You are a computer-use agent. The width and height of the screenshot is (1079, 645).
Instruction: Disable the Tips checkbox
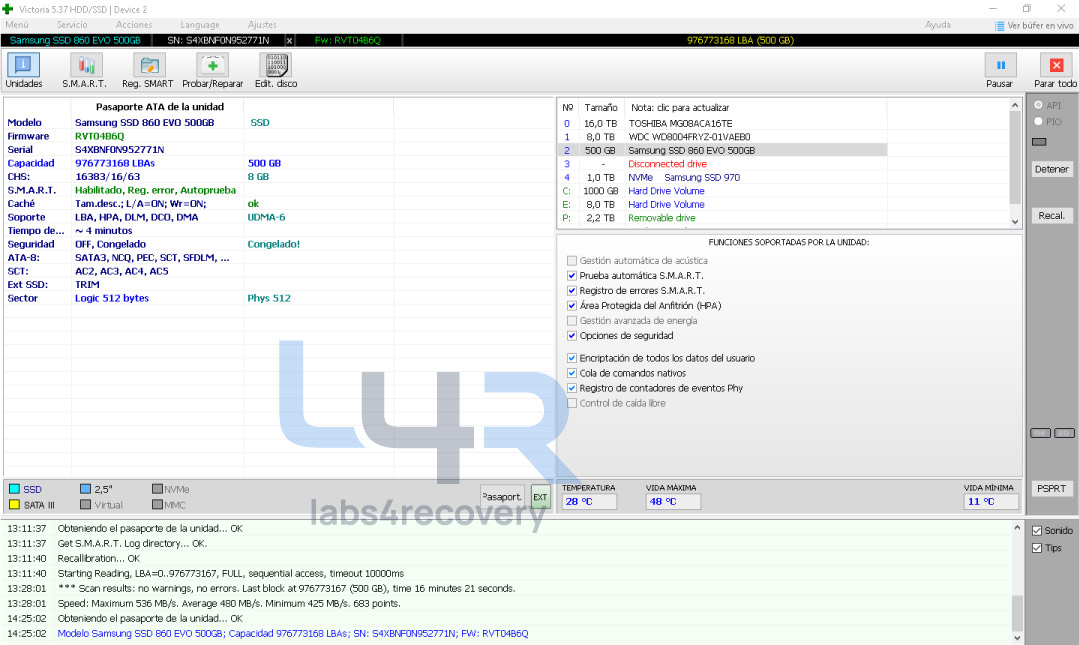coord(1037,548)
